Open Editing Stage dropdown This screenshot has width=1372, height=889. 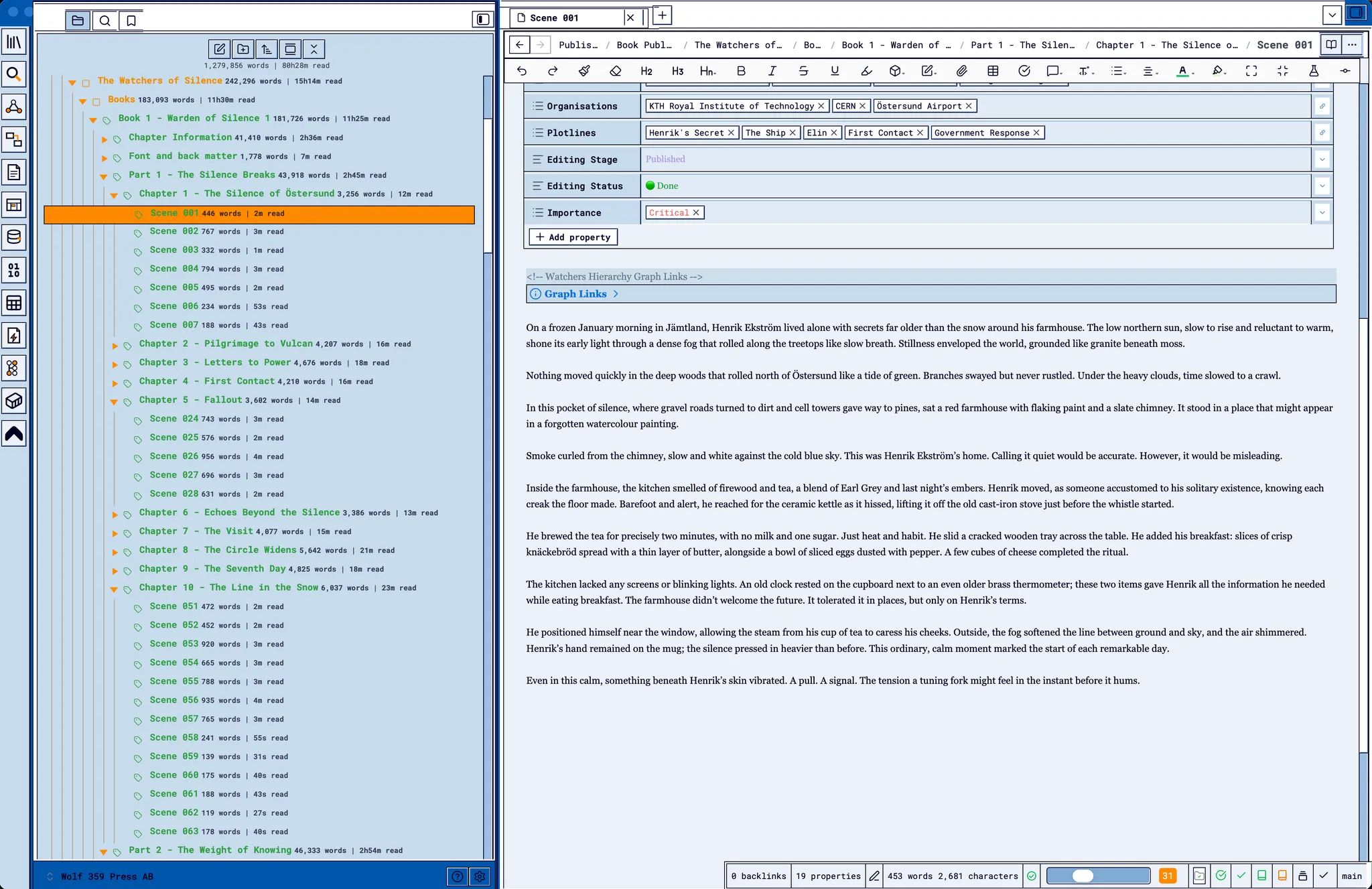1322,159
